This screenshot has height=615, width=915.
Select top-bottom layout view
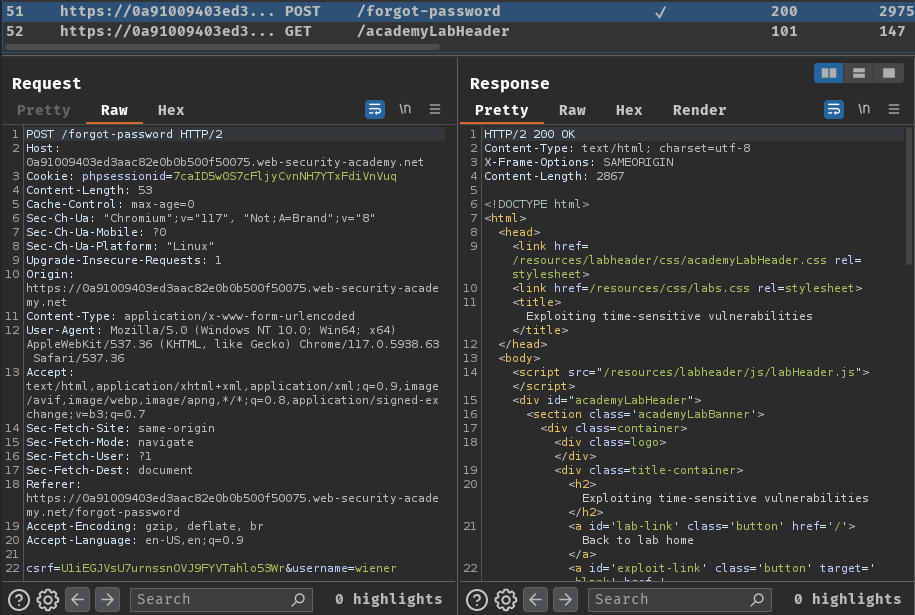pyautogui.click(x=858, y=73)
